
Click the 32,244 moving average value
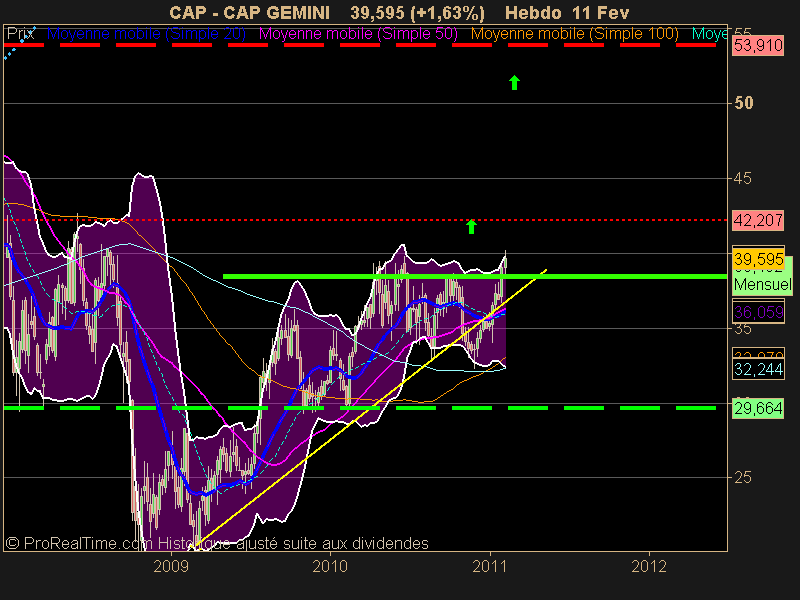tap(758, 369)
